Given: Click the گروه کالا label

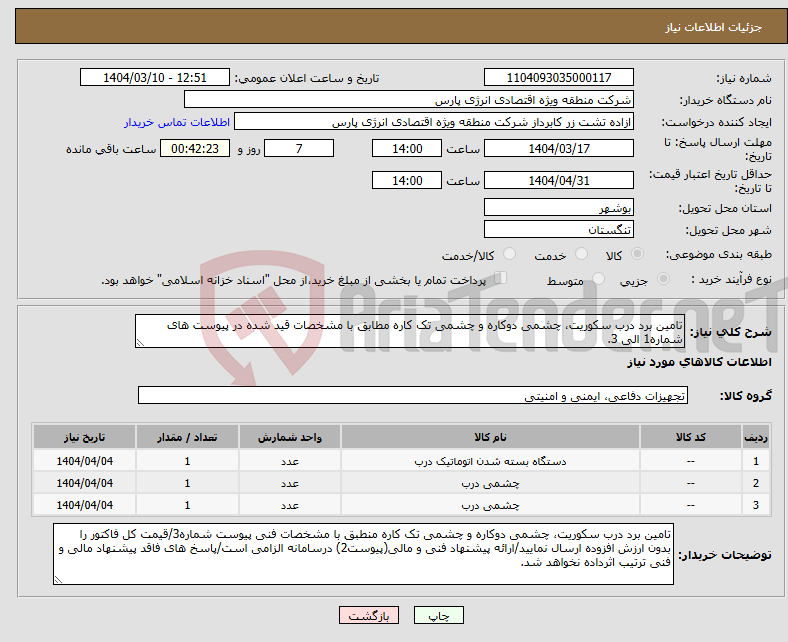Looking at the screenshot, I should pyautogui.click(x=746, y=396).
